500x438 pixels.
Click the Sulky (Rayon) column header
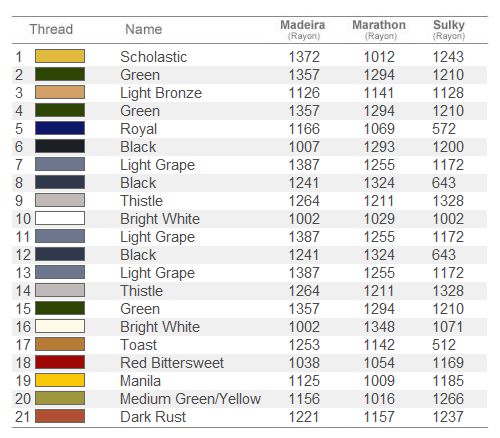(449, 30)
